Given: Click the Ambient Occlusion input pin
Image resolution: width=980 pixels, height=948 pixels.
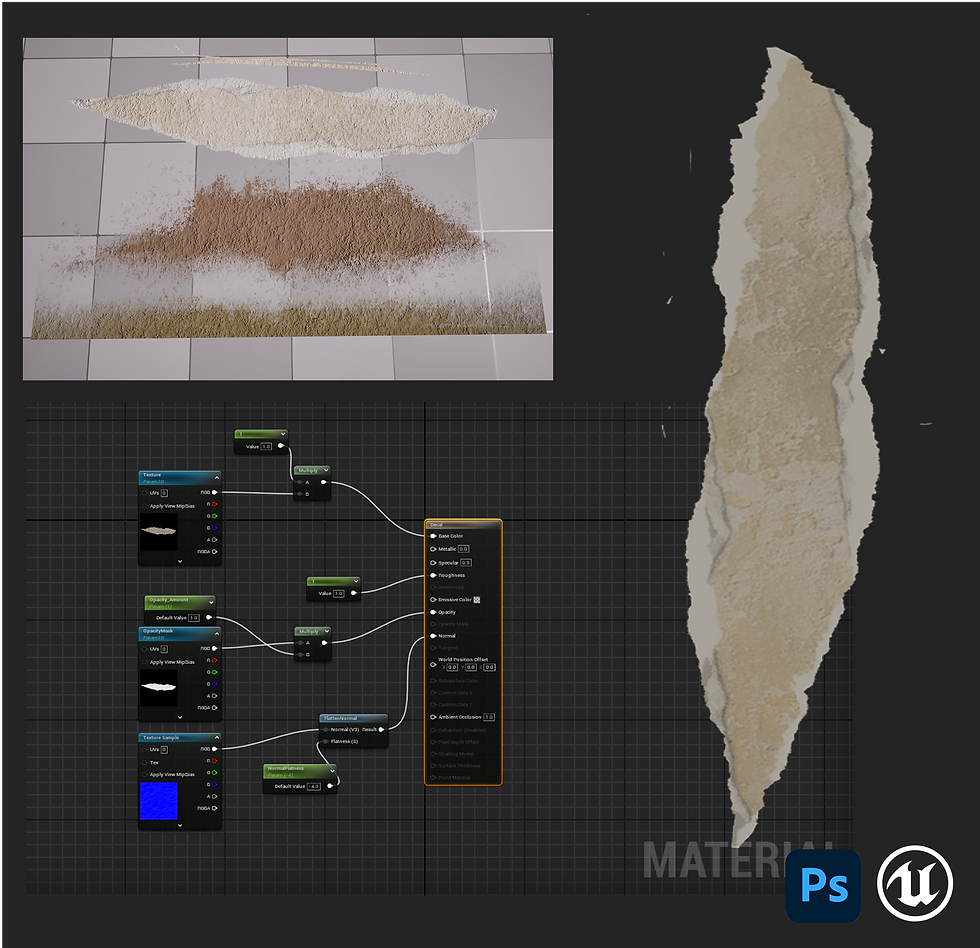Looking at the screenshot, I should coord(433,717).
